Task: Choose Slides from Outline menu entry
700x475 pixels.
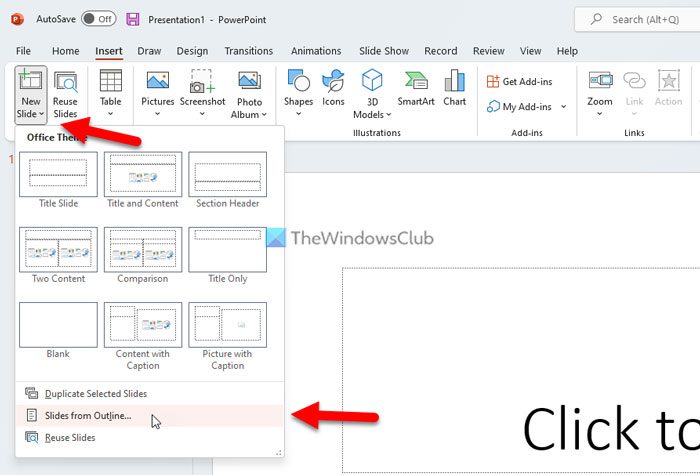Action: coord(150,416)
